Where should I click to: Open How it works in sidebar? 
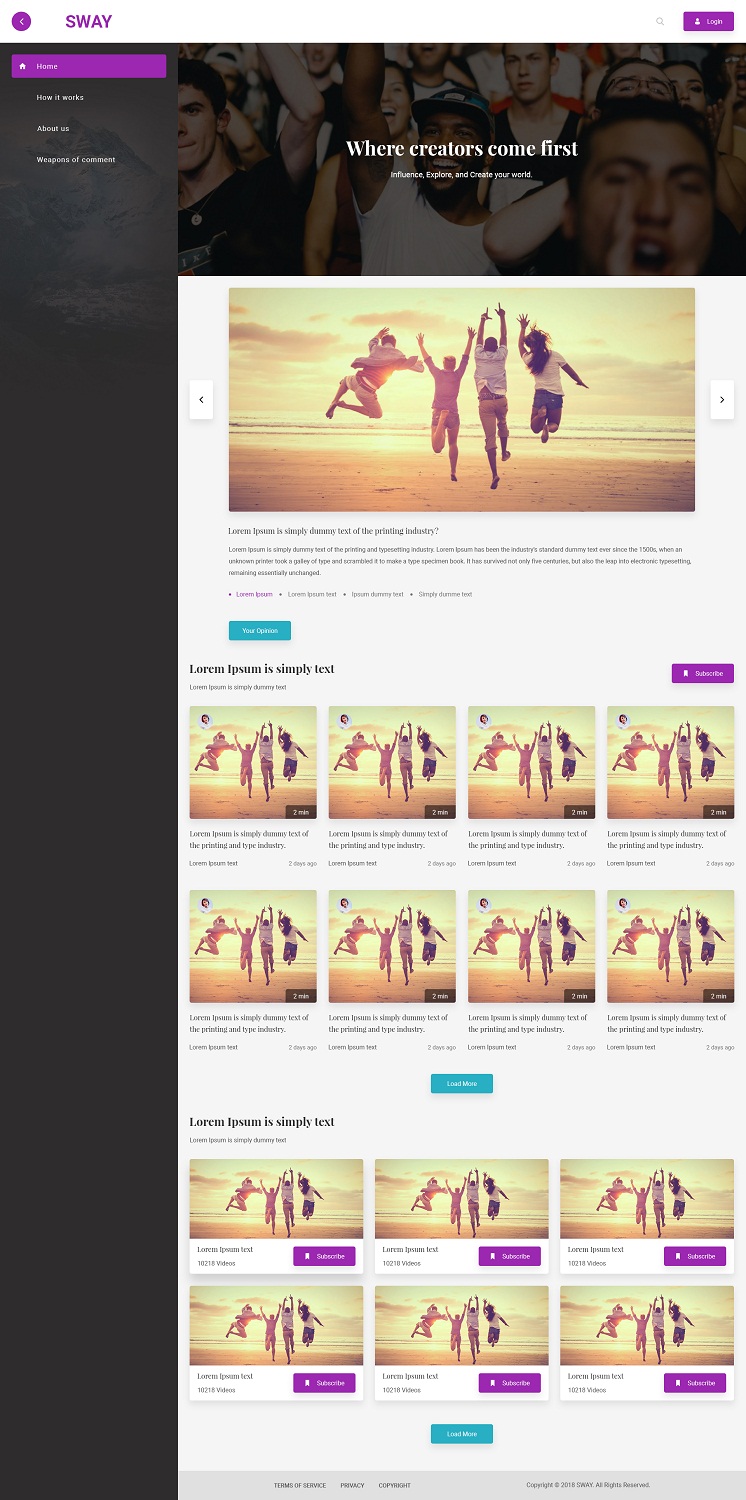60,97
